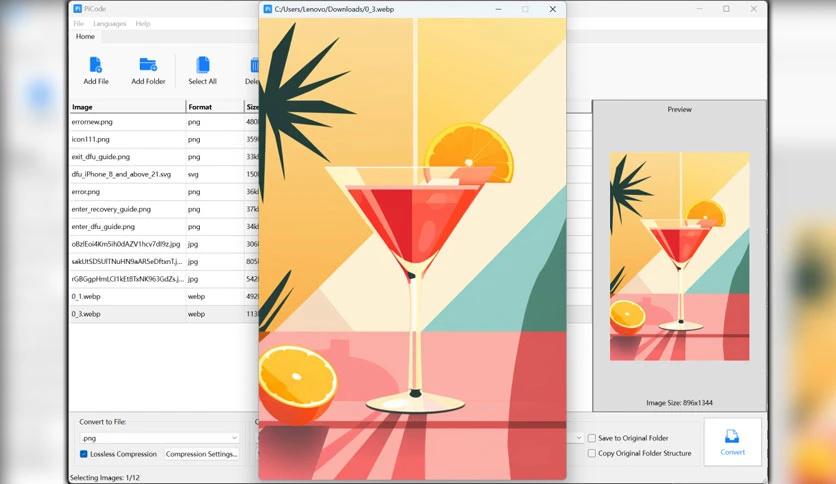Image resolution: width=836 pixels, height=484 pixels.
Task: Enable Copy Original Folder Structure checkbox
Action: (592, 453)
